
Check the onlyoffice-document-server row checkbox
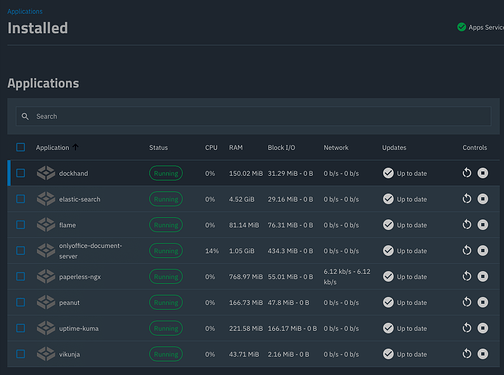click(x=21, y=251)
